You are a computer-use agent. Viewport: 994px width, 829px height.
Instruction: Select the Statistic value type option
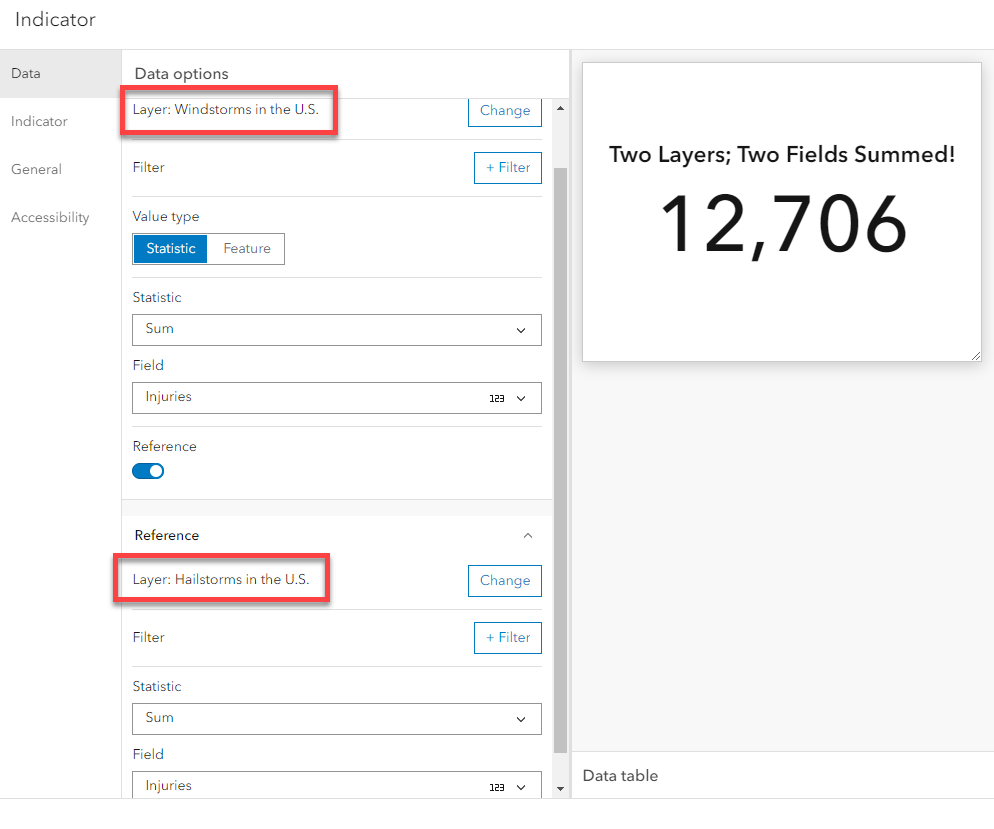coord(170,248)
